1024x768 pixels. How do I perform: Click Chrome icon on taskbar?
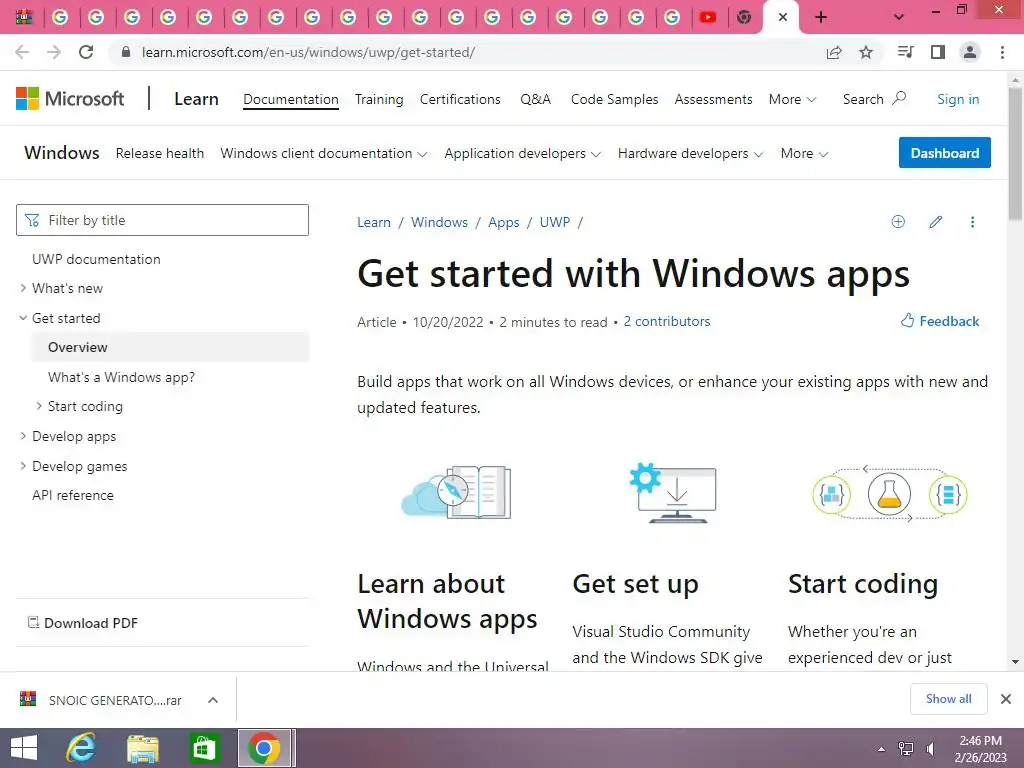pyautogui.click(x=264, y=748)
